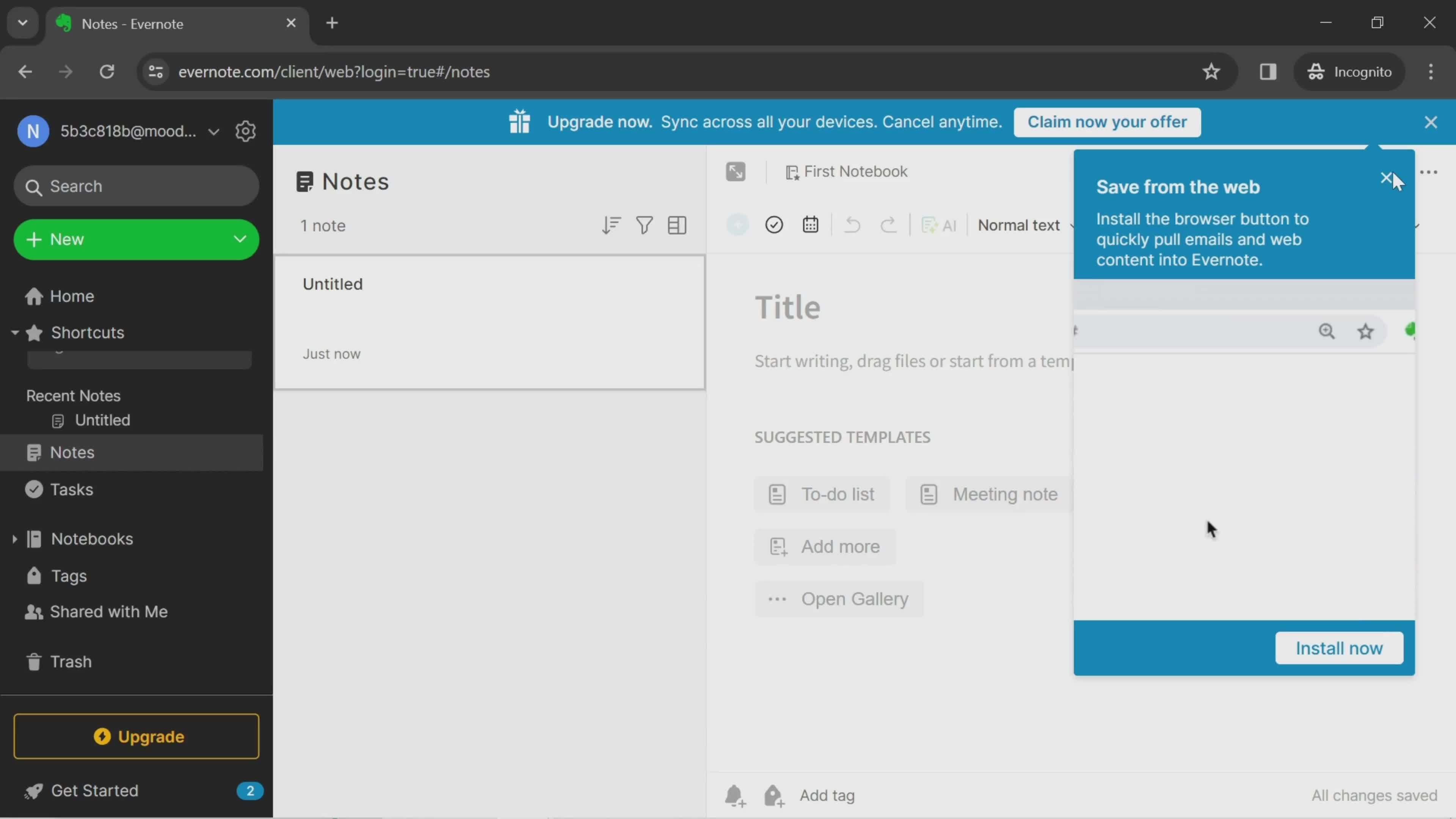Image resolution: width=1456 pixels, height=819 pixels.
Task: Click the 'All changes saved' status text
Action: (x=1374, y=796)
